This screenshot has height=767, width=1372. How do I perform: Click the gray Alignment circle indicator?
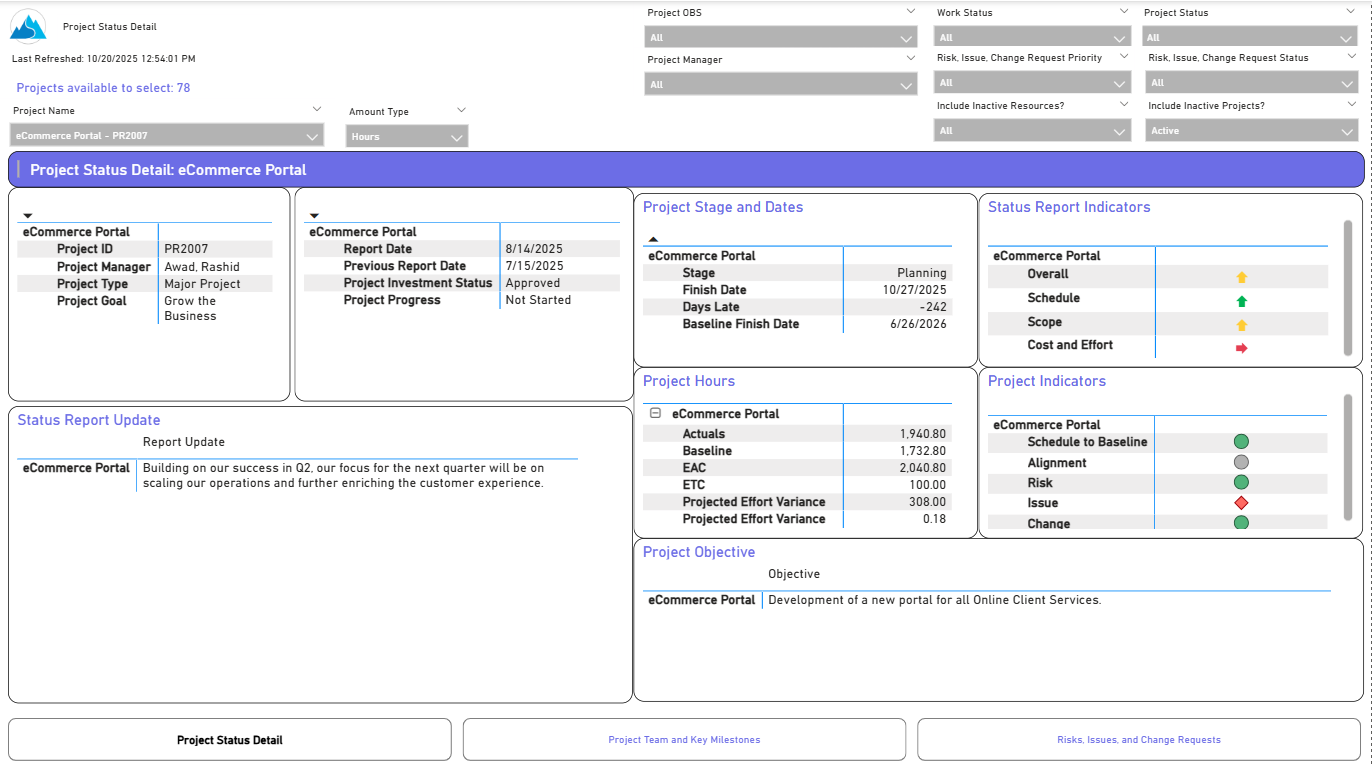(1241, 462)
